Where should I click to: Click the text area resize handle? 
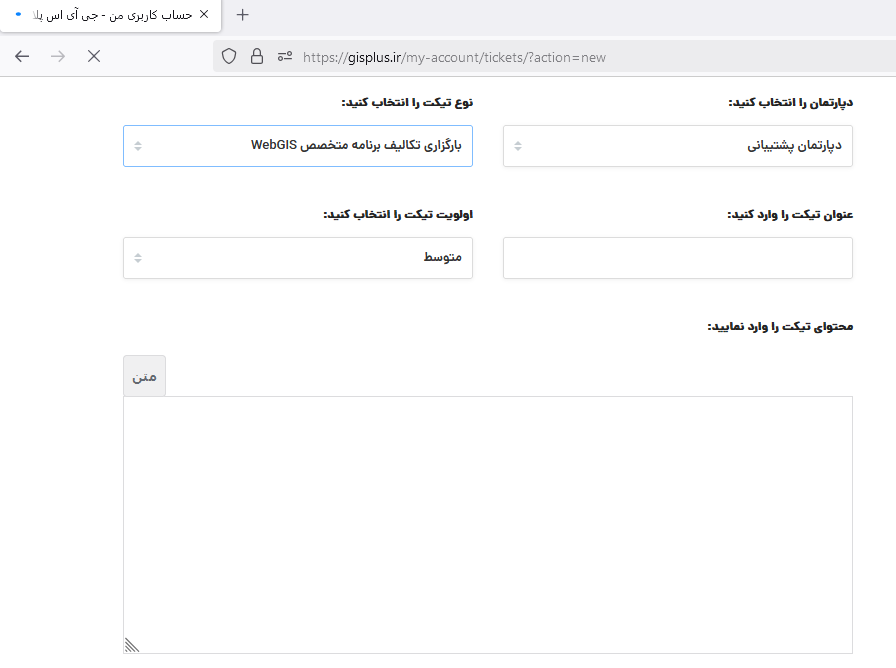(132, 645)
